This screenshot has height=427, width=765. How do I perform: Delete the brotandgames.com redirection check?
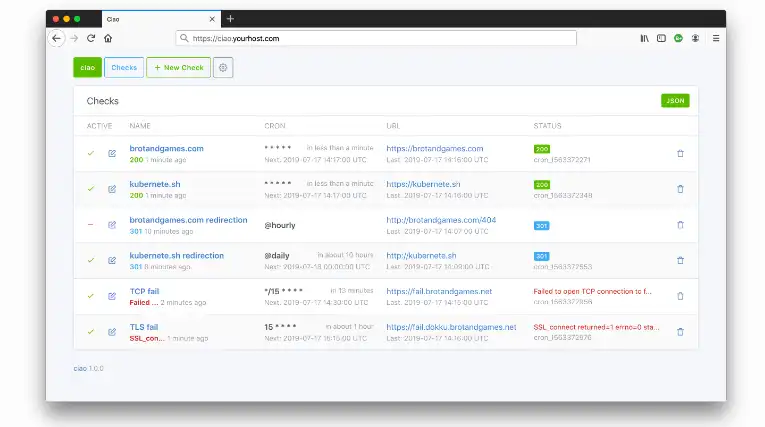[x=680, y=225]
